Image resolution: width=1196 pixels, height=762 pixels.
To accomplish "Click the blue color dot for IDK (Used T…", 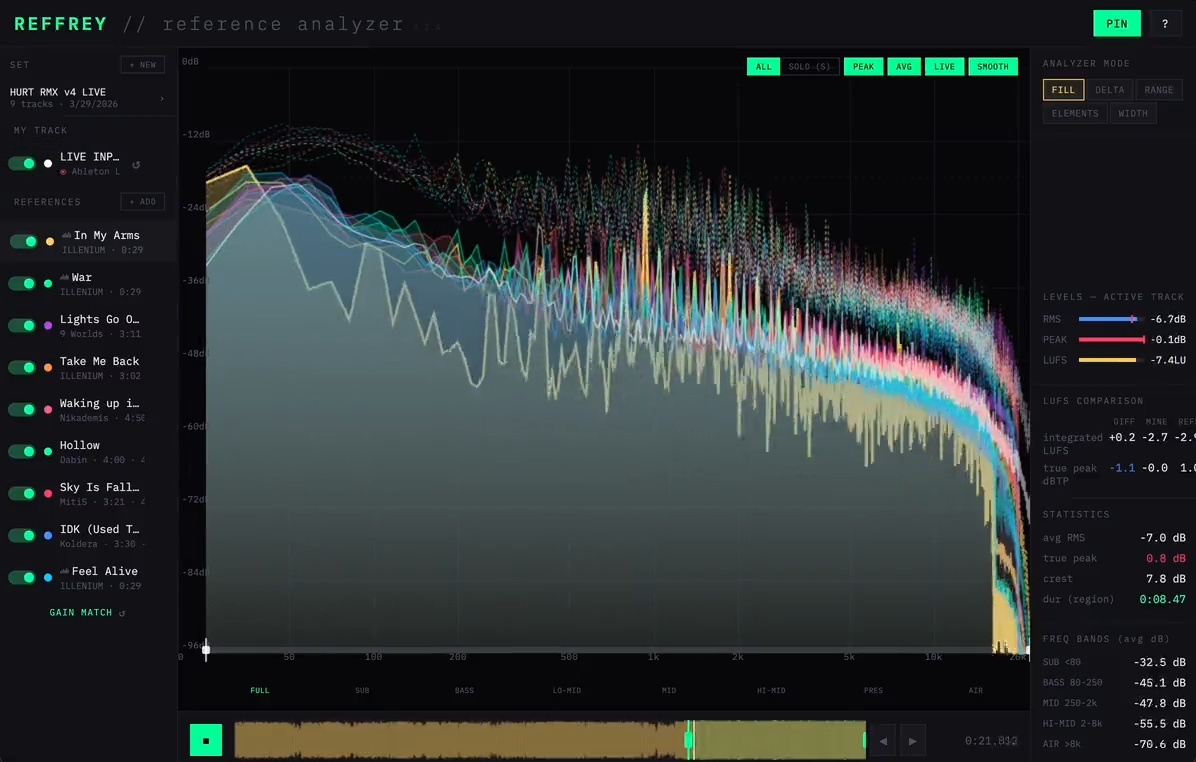I will point(48,535).
